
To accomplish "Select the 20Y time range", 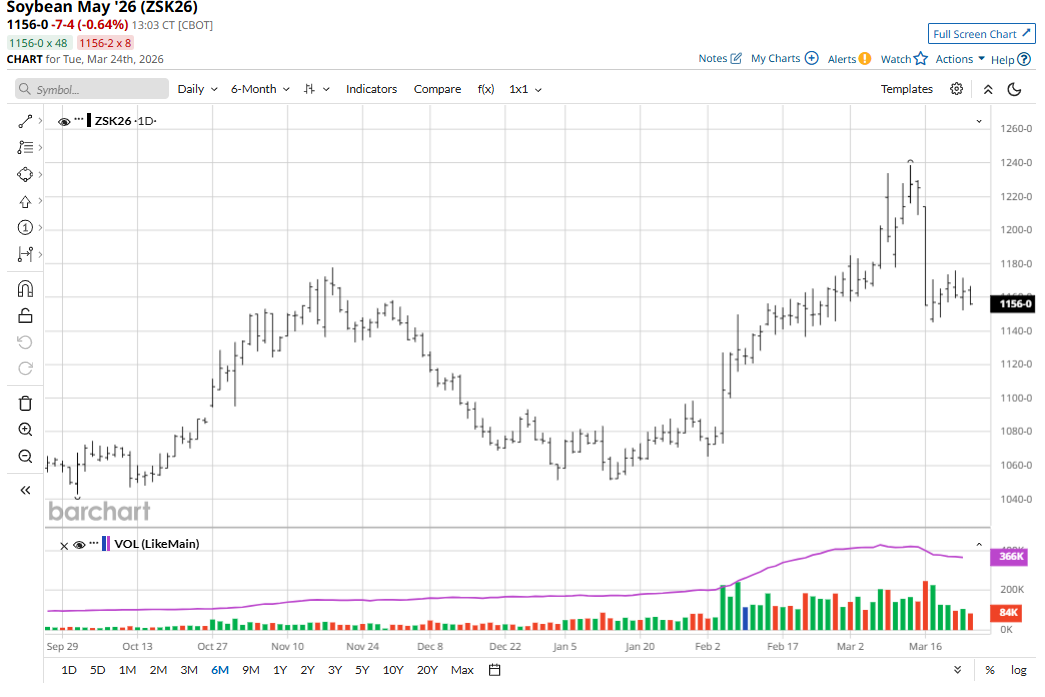I will (x=427, y=670).
